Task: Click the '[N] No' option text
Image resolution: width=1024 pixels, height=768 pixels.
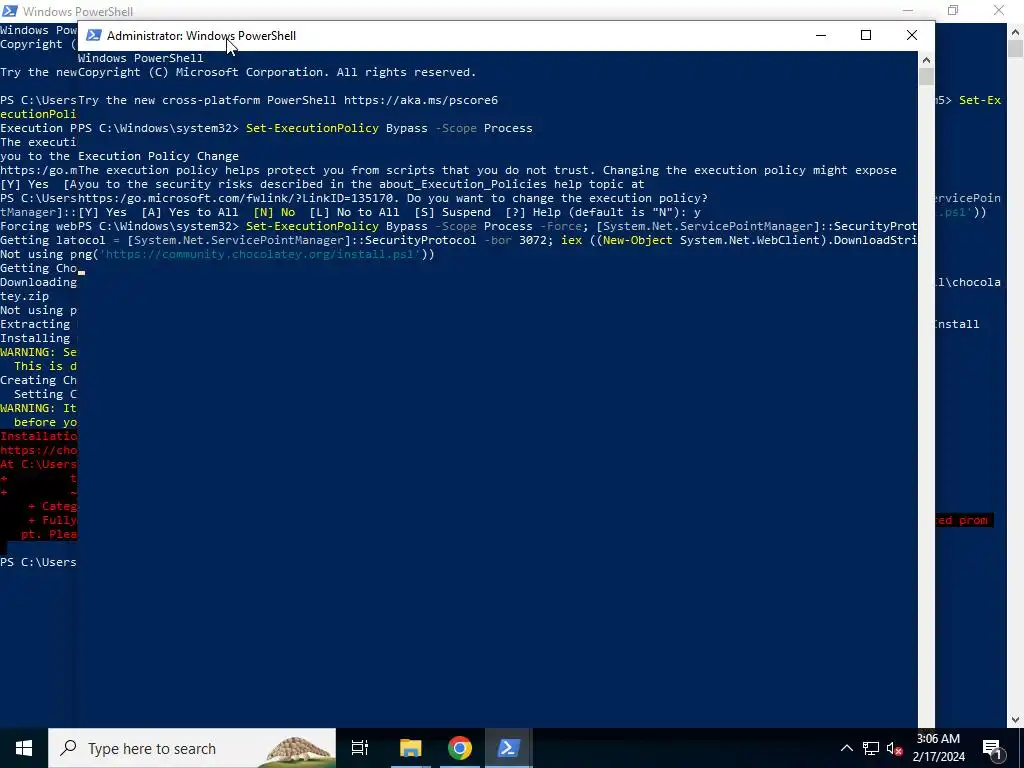Action: point(274,212)
